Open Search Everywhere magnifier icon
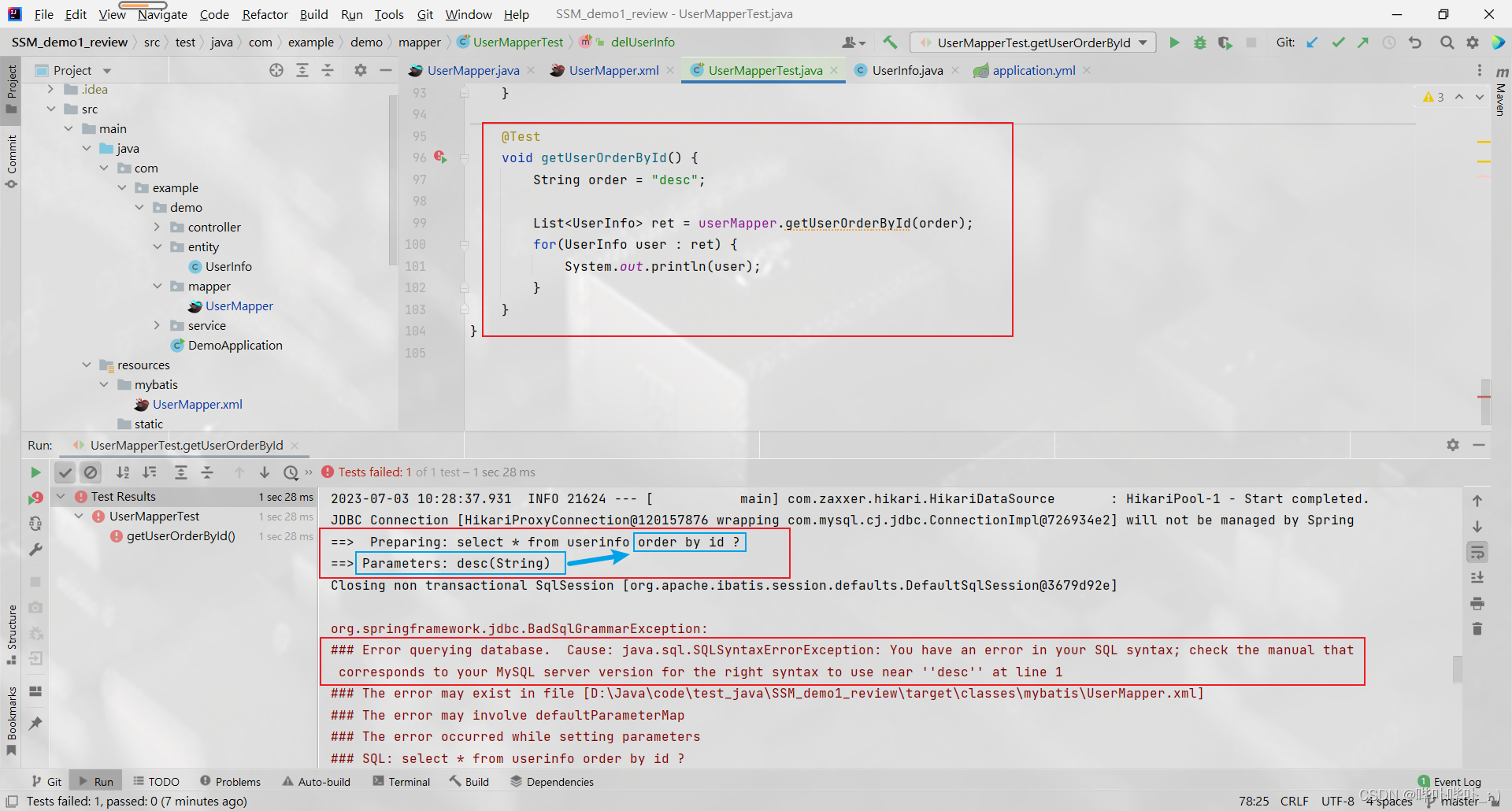The image size is (1512, 811). tap(1447, 43)
